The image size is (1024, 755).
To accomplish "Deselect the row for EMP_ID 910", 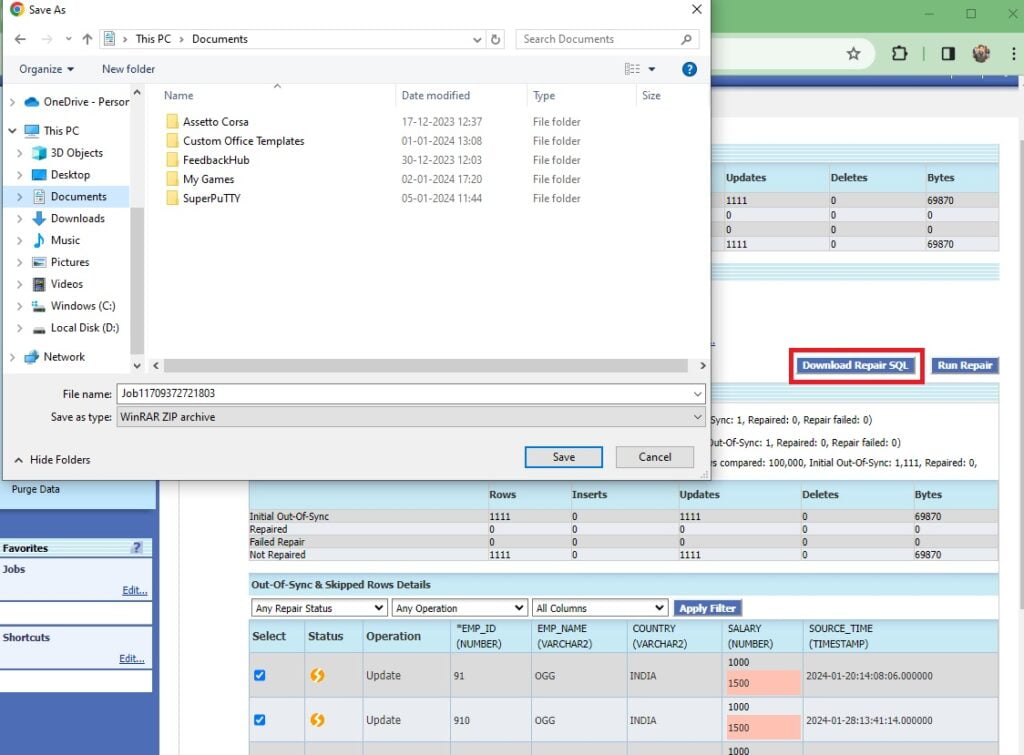I will coord(260,719).
